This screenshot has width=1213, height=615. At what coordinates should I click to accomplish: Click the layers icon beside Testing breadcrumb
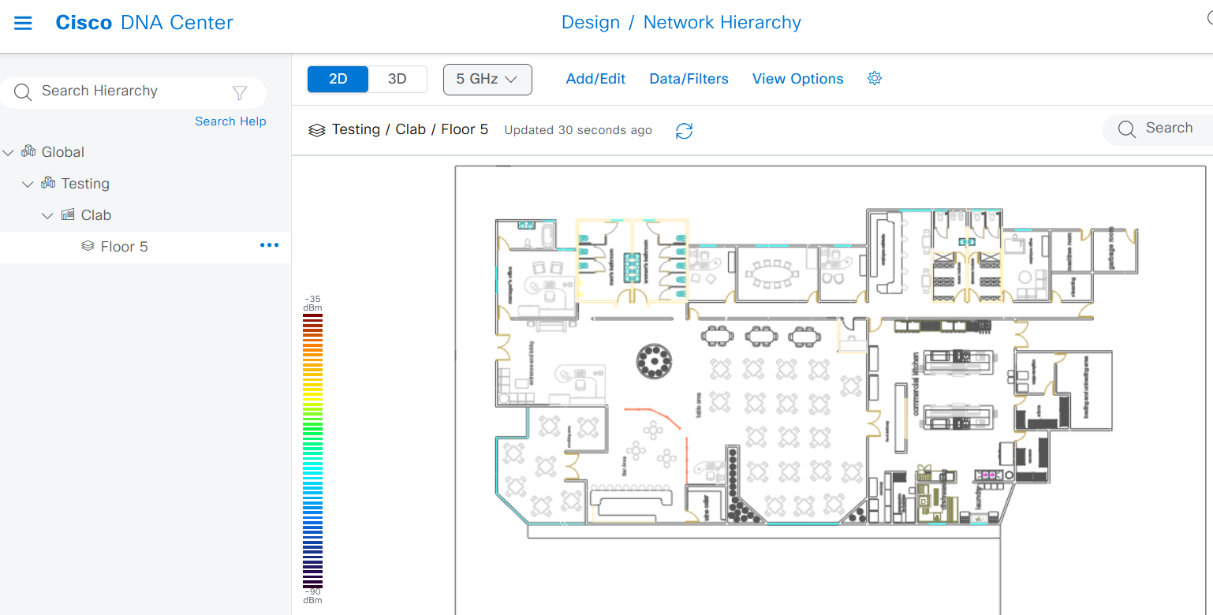[317, 130]
